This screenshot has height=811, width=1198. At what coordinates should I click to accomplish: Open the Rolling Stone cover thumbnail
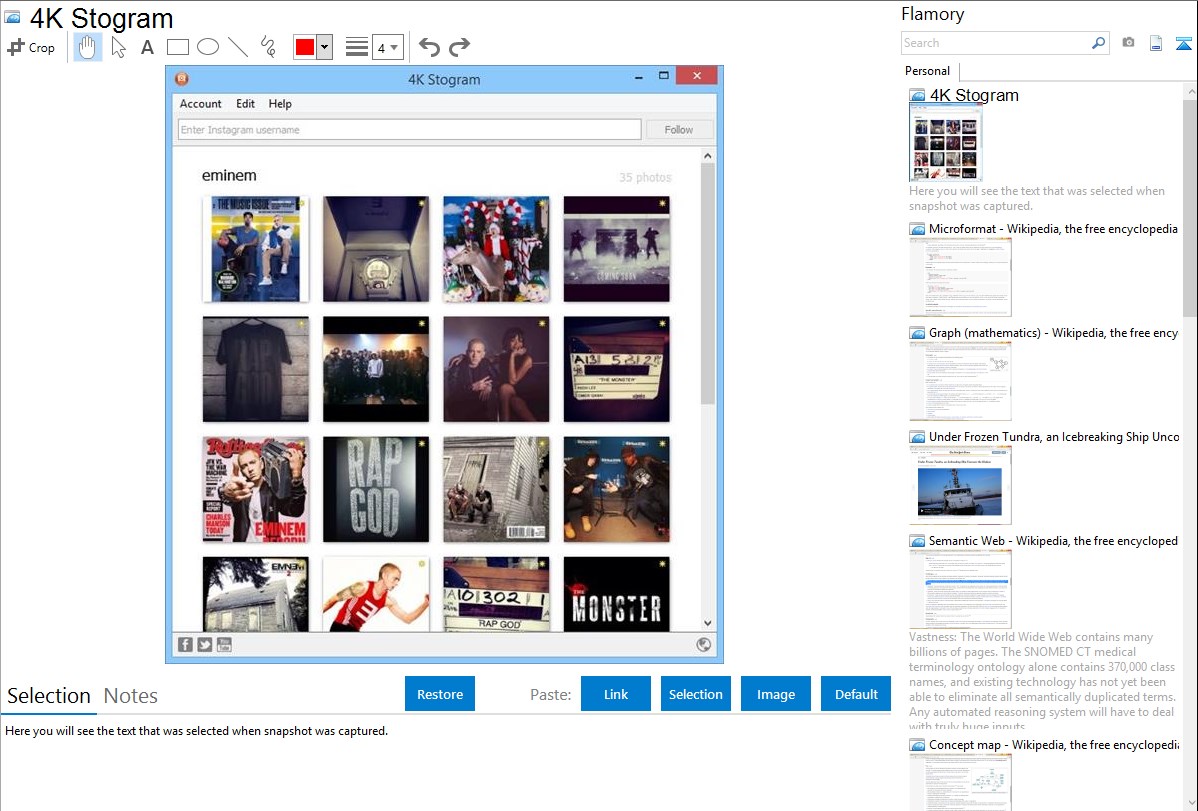coord(256,489)
